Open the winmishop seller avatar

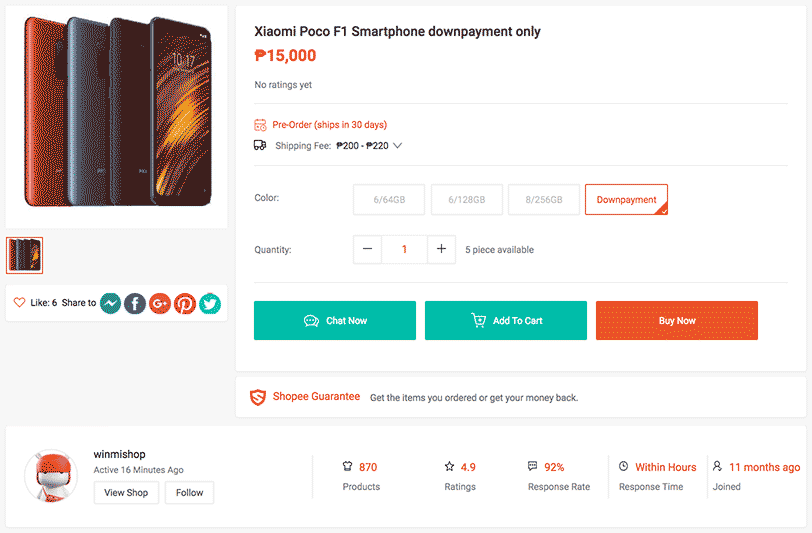[51, 476]
